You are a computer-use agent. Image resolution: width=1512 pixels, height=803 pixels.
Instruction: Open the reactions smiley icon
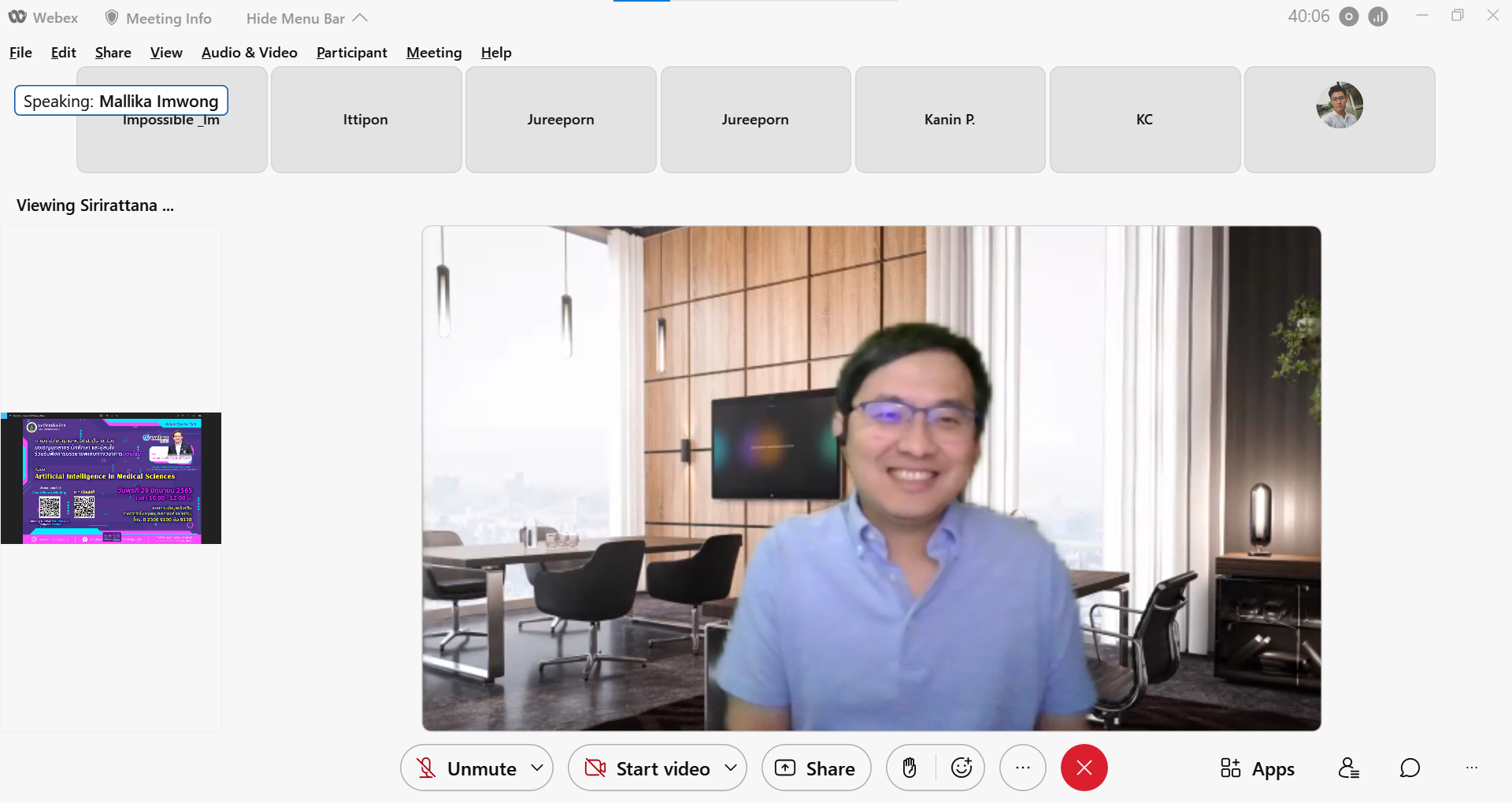pyautogui.click(x=962, y=768)
